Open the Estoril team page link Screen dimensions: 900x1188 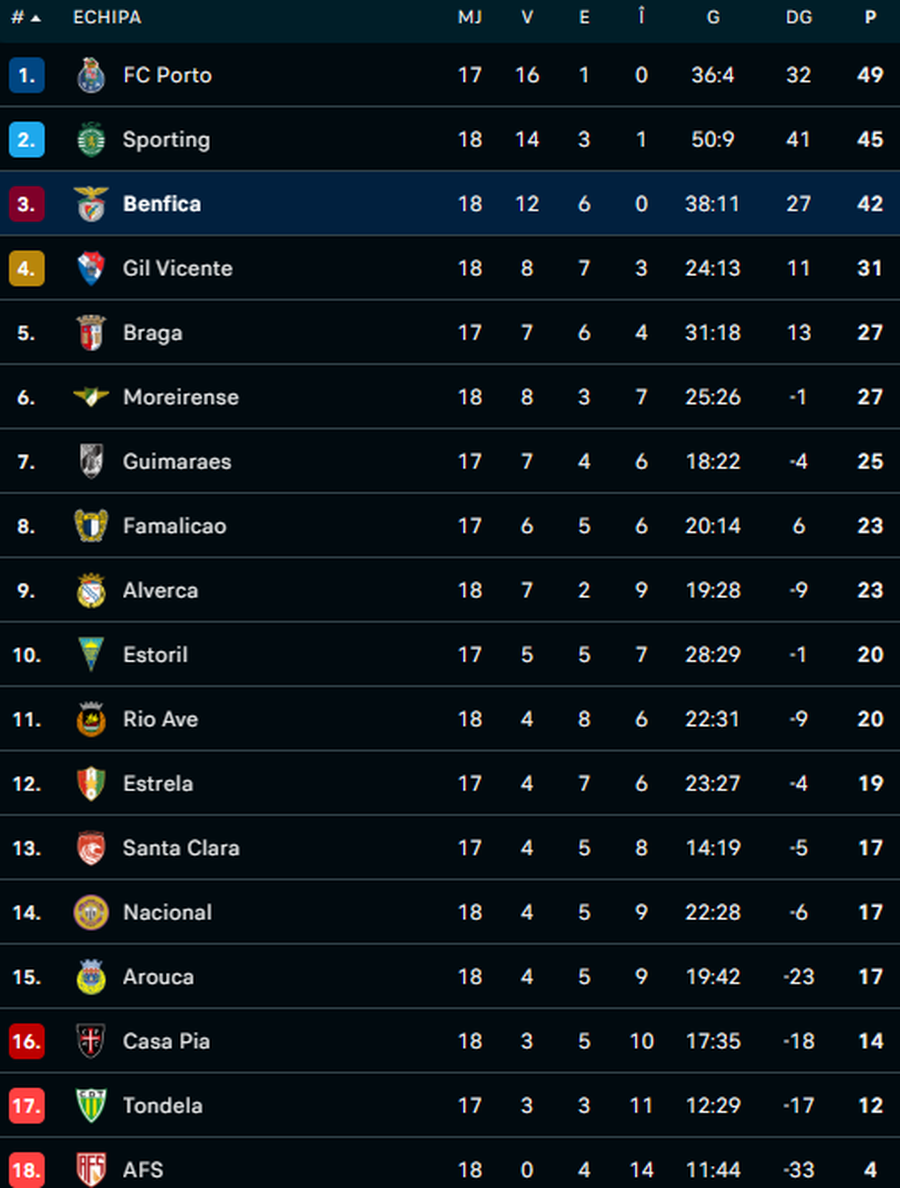coord(155,655)
